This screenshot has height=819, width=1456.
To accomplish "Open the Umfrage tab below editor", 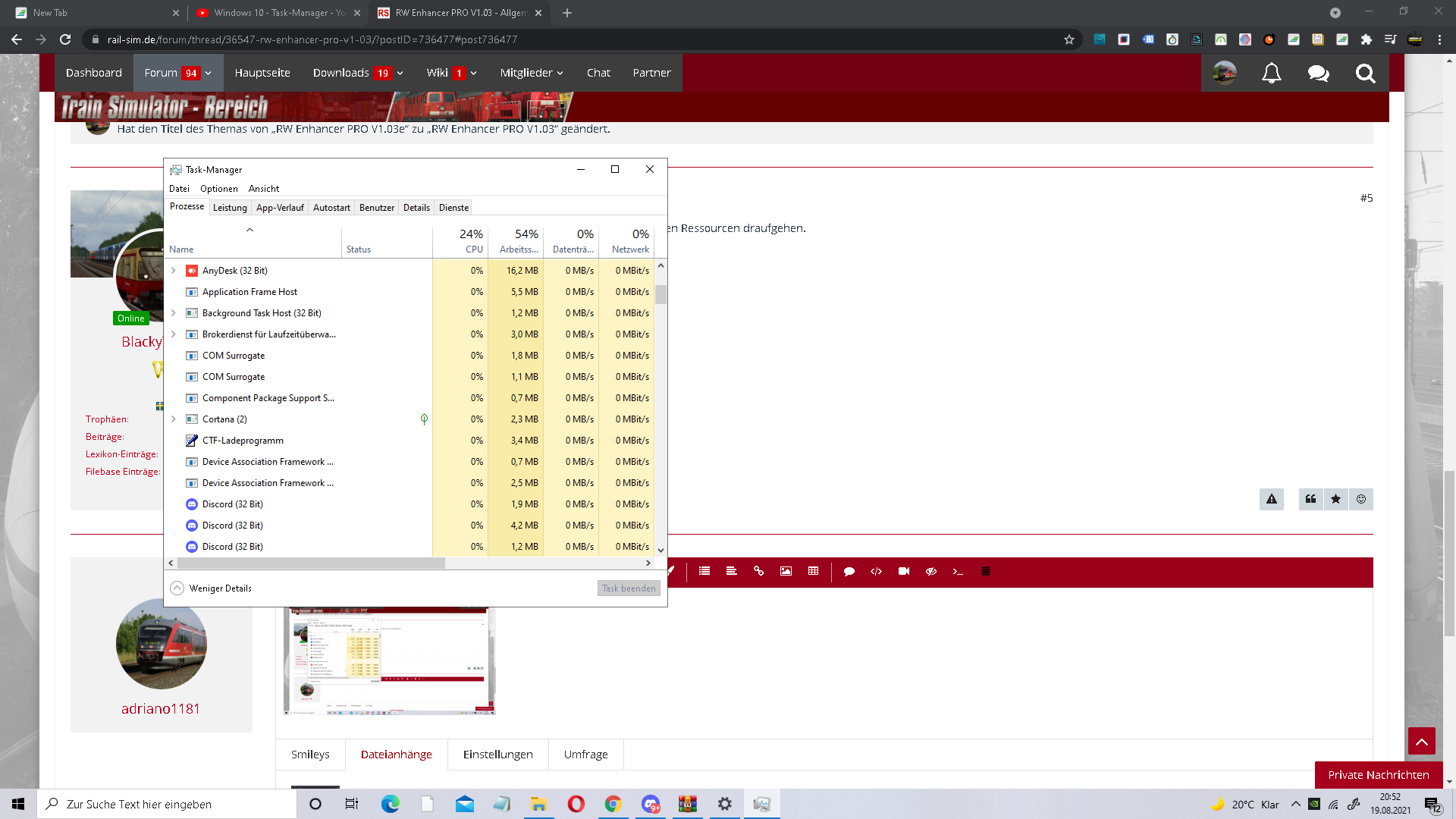I will [x=586, y=755].
